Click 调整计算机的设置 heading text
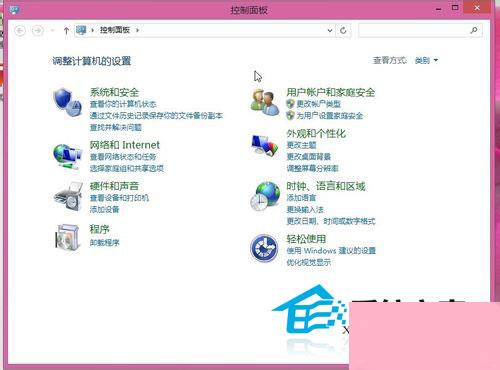Image resolution: width=500 pixels, height=370 pixels. 91,61
